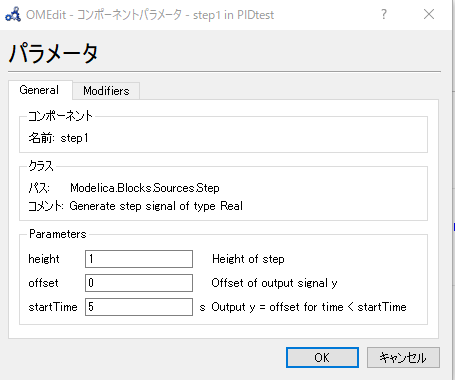This screenshot has height=380, width=455.
Task: Select the General tab
Action: tap(39, 90)
